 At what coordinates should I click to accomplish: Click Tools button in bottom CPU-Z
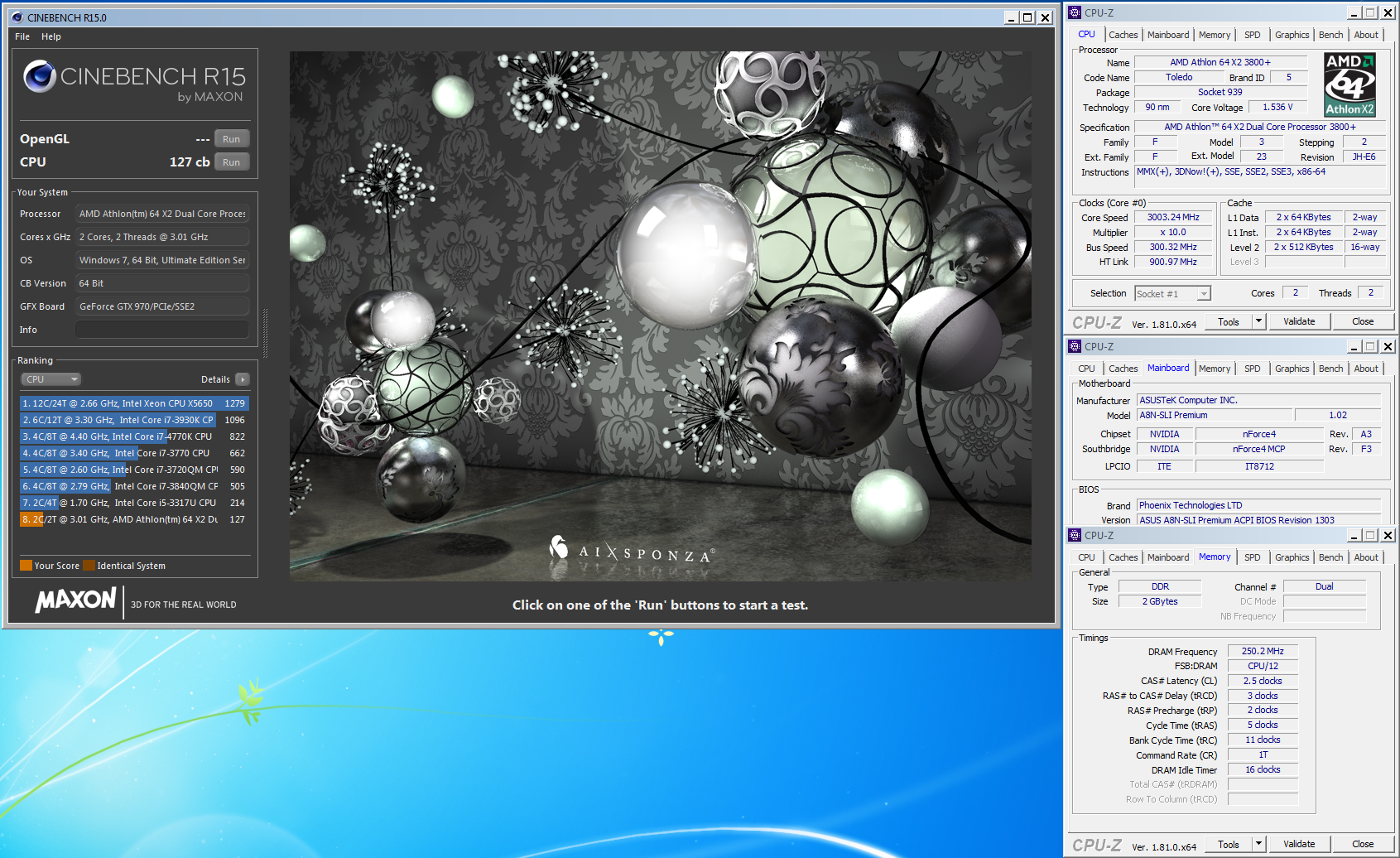(1228, 845)
